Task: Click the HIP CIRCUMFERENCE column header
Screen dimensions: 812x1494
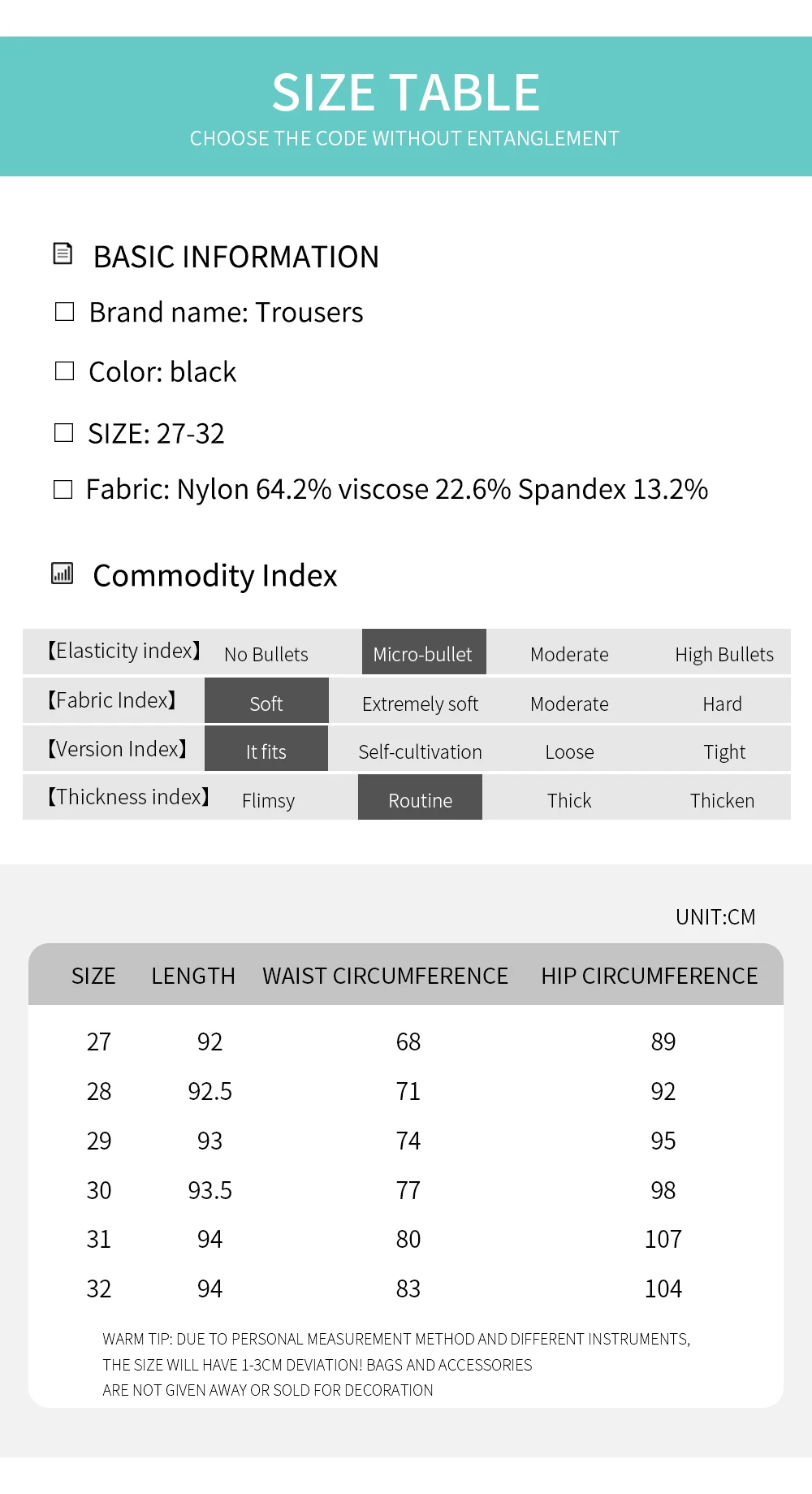Action: tap(650, 976)
